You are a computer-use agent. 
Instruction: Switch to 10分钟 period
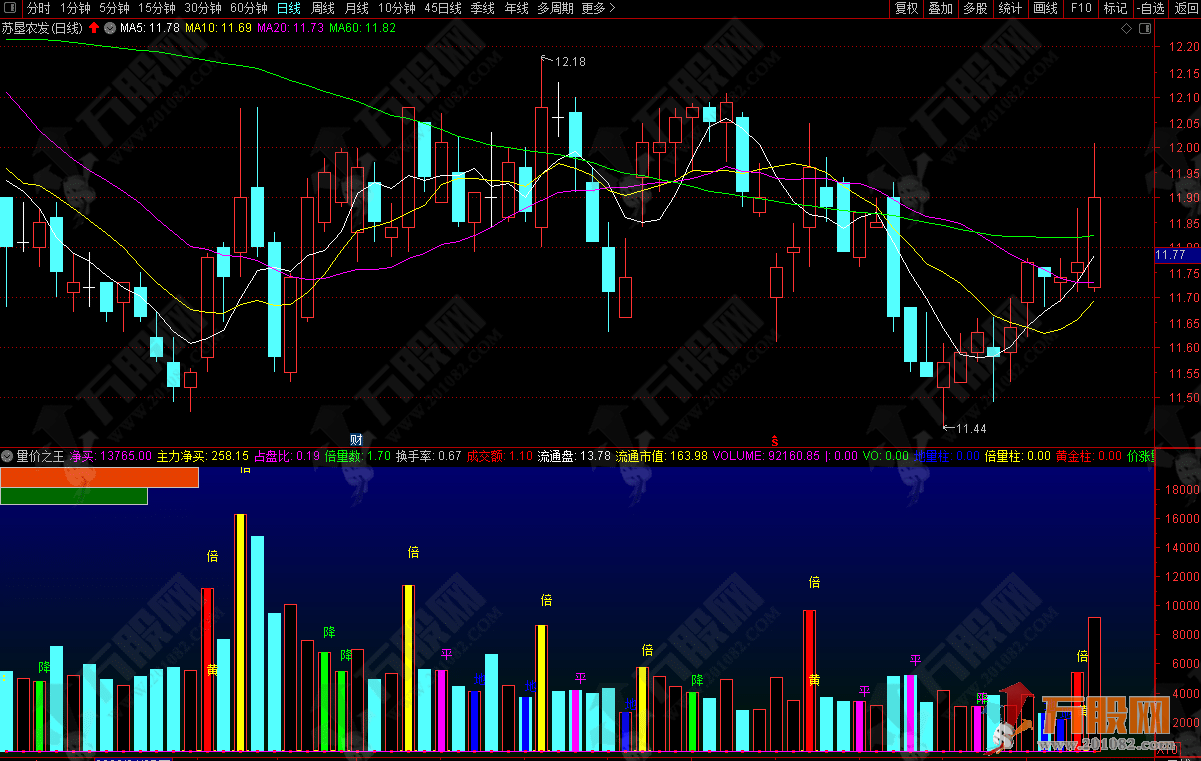[397, 8]
